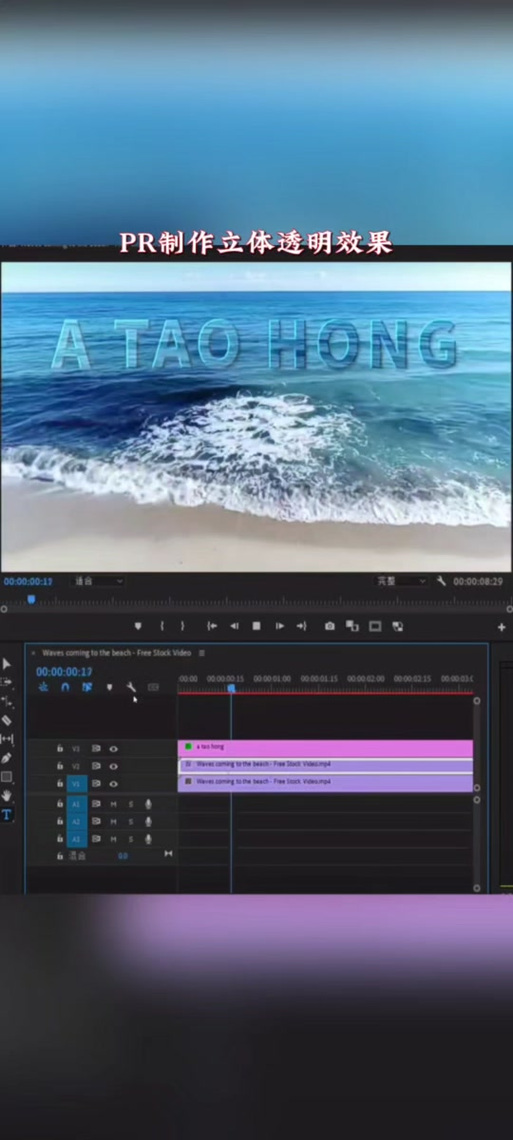Hide track V2 with eye icon
Screen dimensions: 513x1140
113,766
